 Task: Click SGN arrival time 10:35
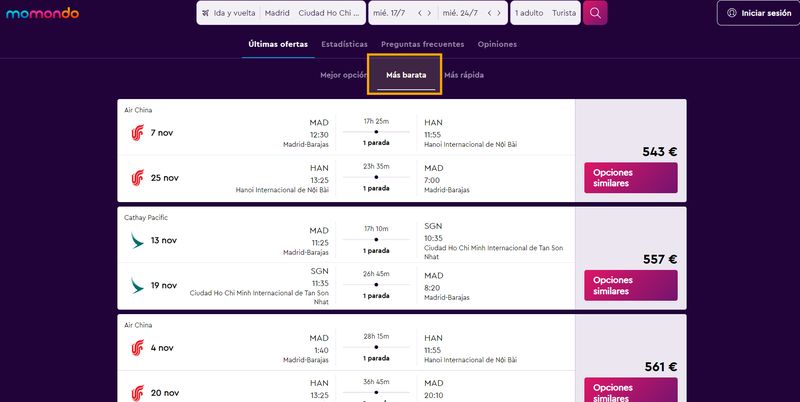(x=433, y=238)
